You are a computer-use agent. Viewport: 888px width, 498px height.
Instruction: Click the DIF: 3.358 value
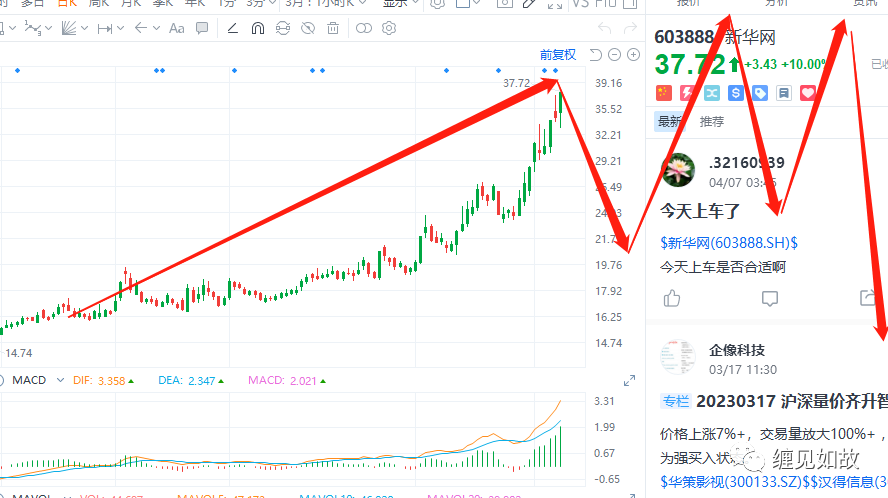pos(104,381)
